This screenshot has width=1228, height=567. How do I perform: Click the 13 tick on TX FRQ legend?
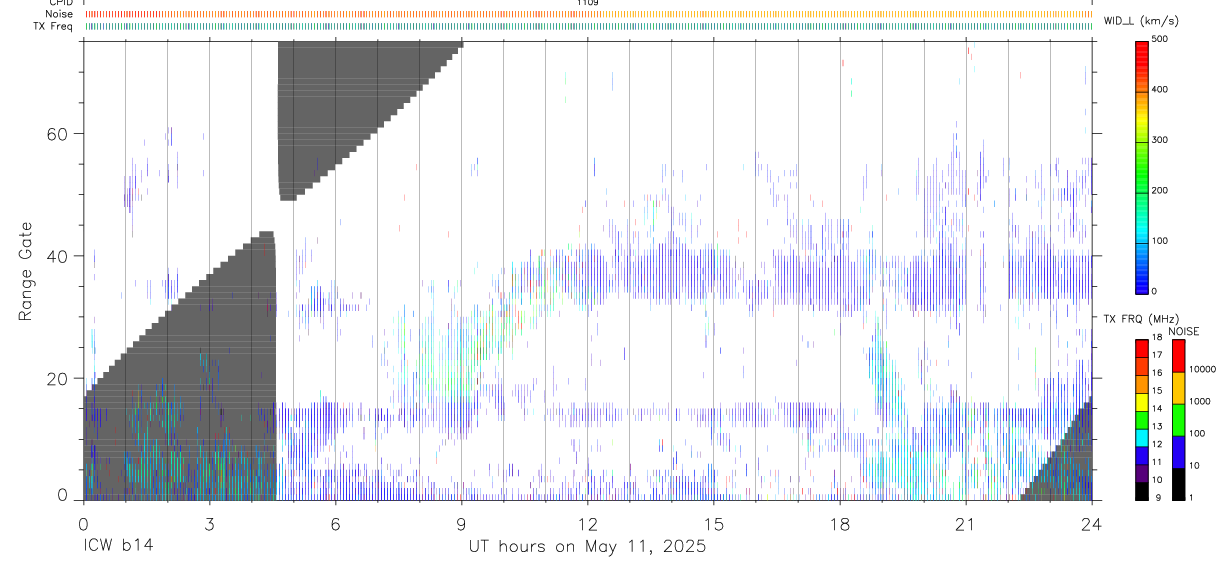point(1158,427)
